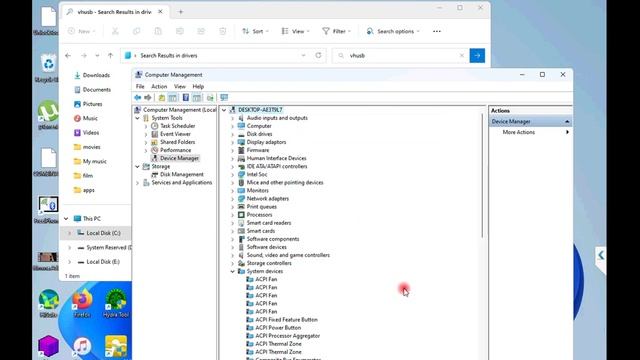Viewport: 640px width, 360px height.
Task: Collapse the System devices category
Action: pyautogui.click(x=233, y=271)
